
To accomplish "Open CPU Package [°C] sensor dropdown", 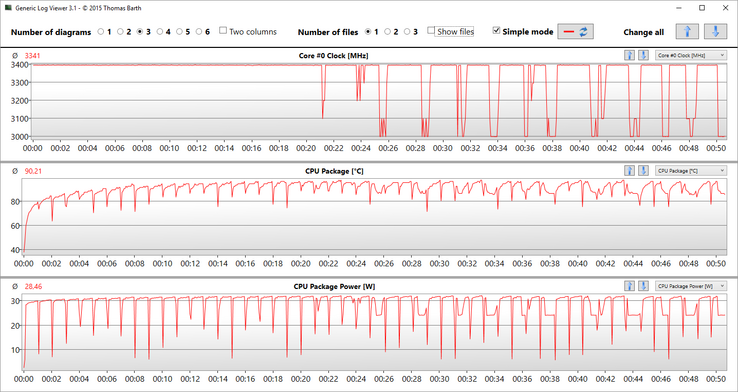I will (690, 170).
